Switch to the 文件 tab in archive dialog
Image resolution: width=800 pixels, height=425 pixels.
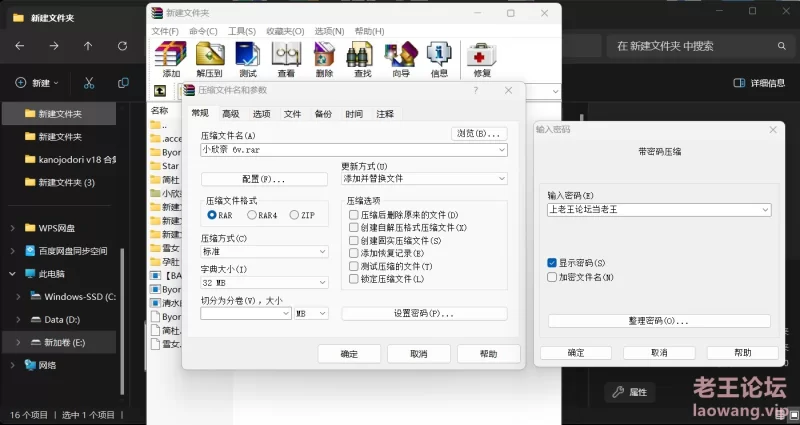click(292, 114)
